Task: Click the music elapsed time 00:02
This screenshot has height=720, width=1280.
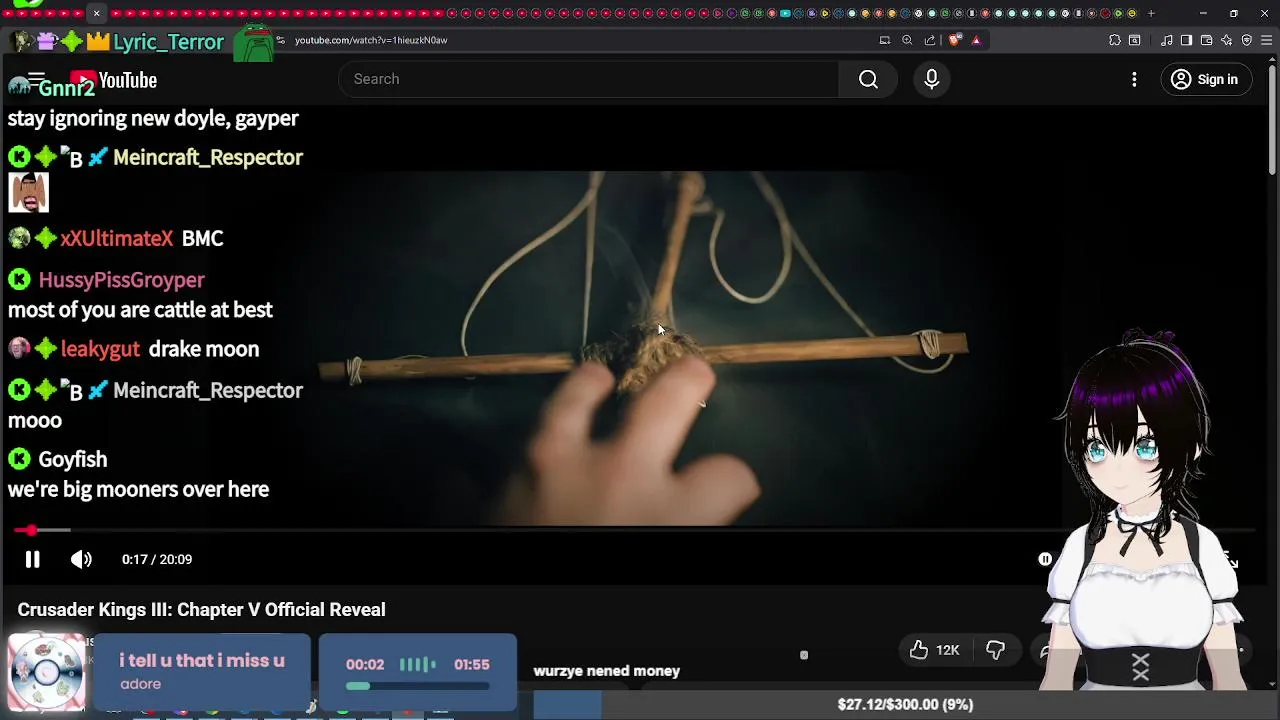Action: [x=365, y=664]
